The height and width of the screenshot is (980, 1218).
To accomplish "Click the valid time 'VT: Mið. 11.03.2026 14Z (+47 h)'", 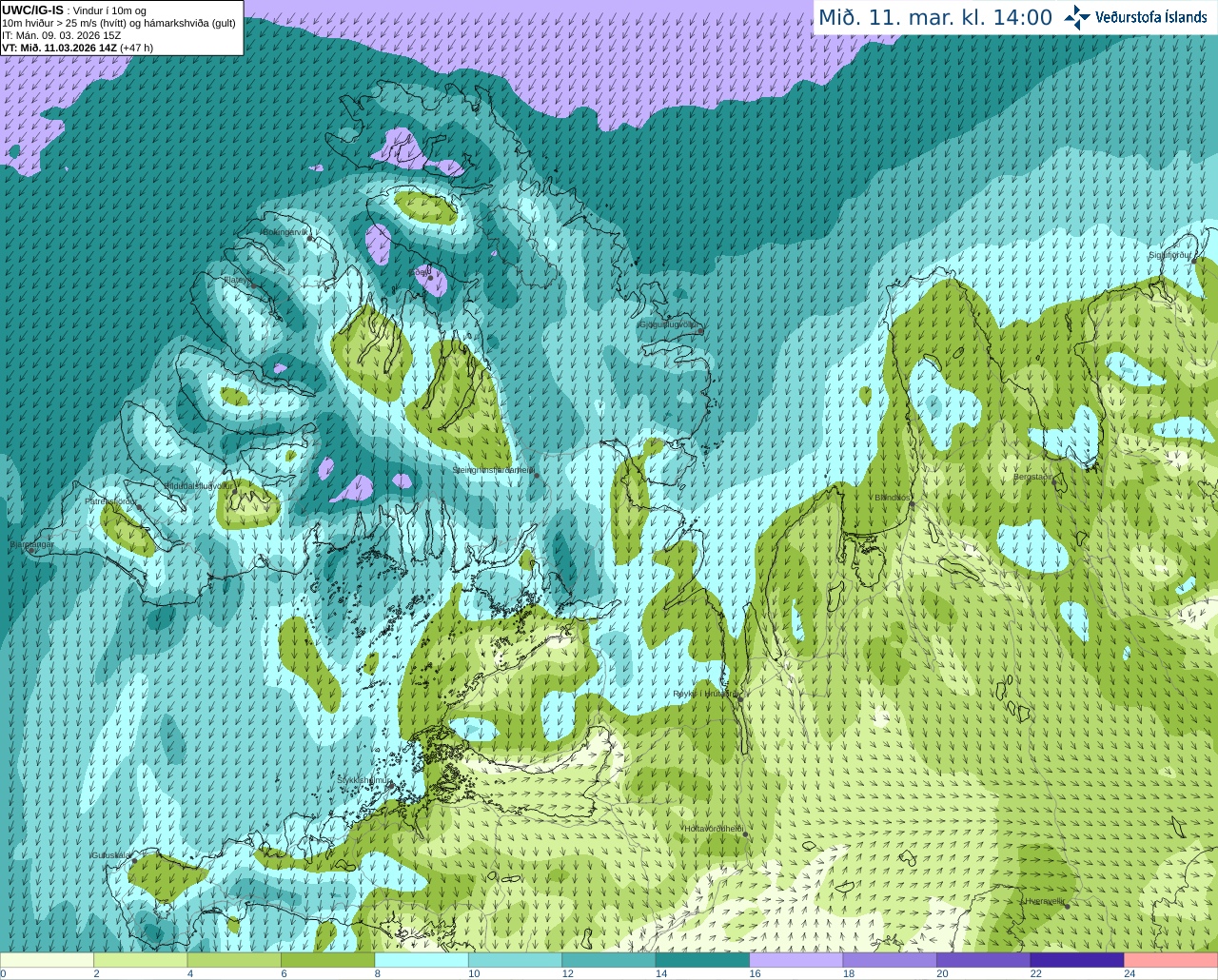I will [77, 48].
